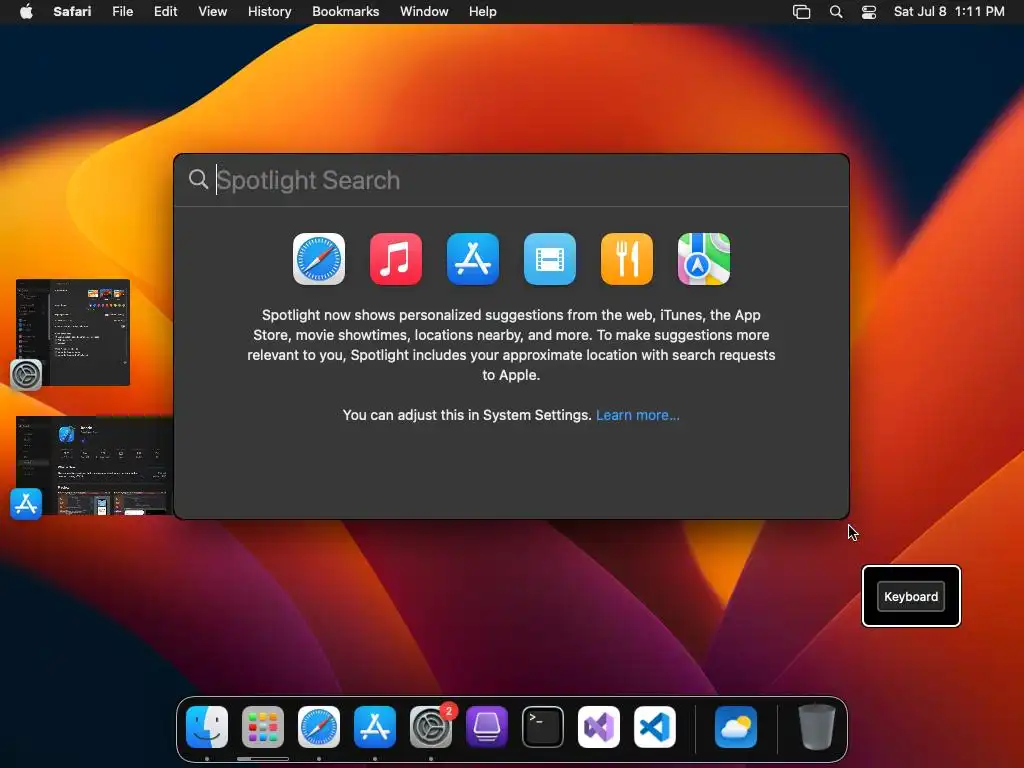1024x768 pixels.
Task: Open Music app from Spotlight suggestions
Action: point(396,259)
